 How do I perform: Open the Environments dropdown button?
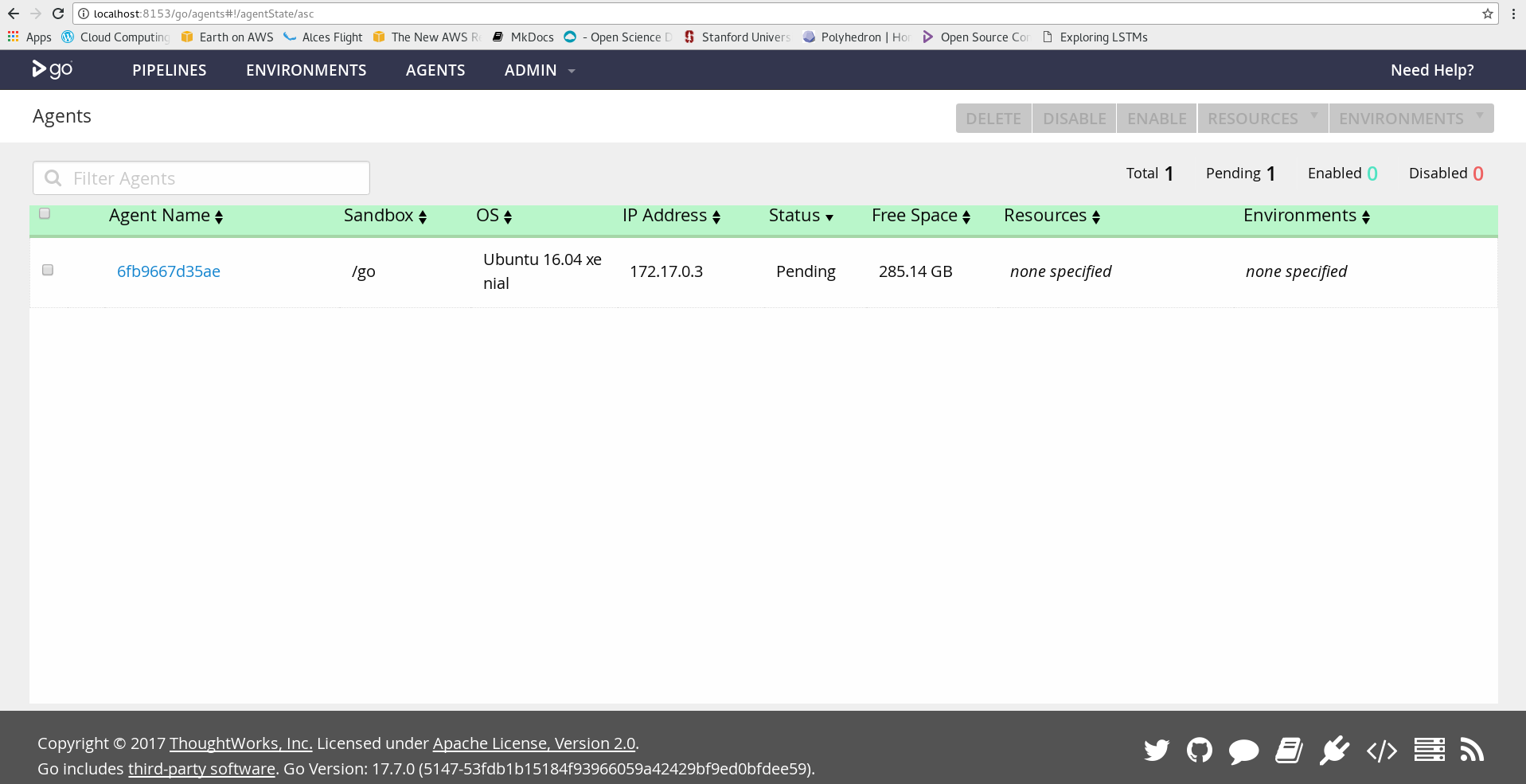(x=1410, y=119)
